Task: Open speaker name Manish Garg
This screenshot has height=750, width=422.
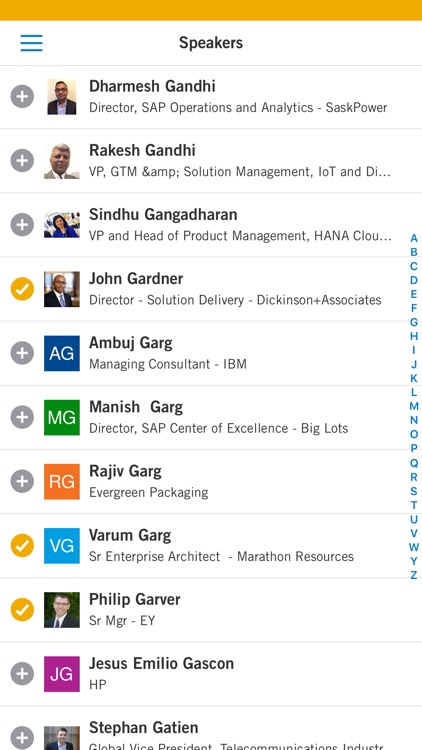Action: tap(136, 407)
